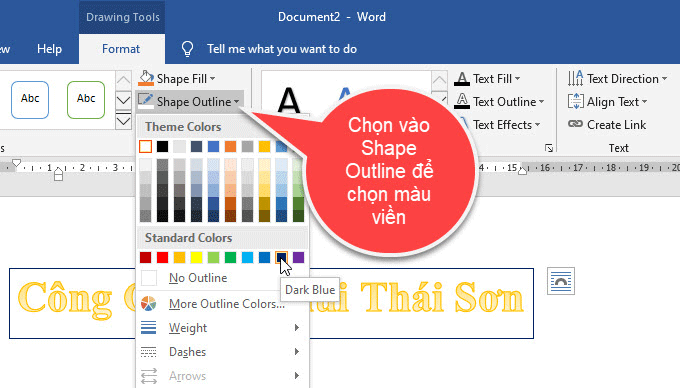Expand Text Direction dropdown arrow
Screen dimensions: 680x388
[x=664, y=79]
